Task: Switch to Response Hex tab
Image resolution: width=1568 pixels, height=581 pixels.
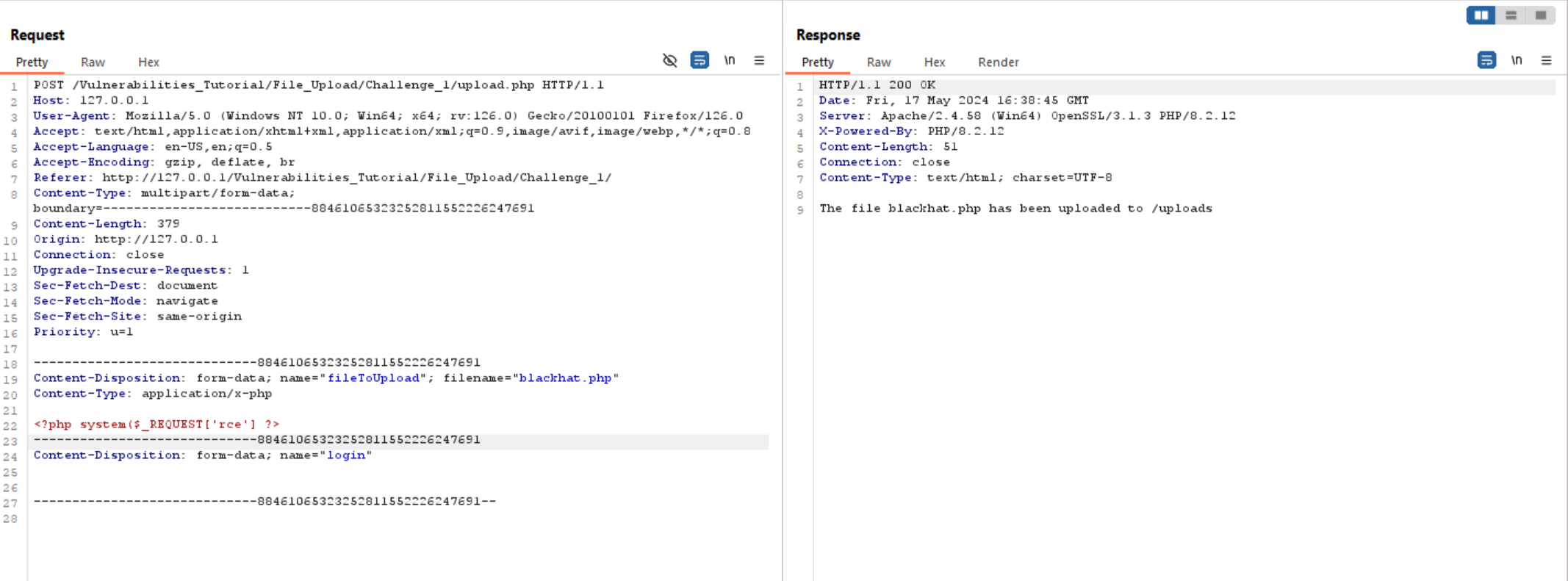Action: coord(935,62)
